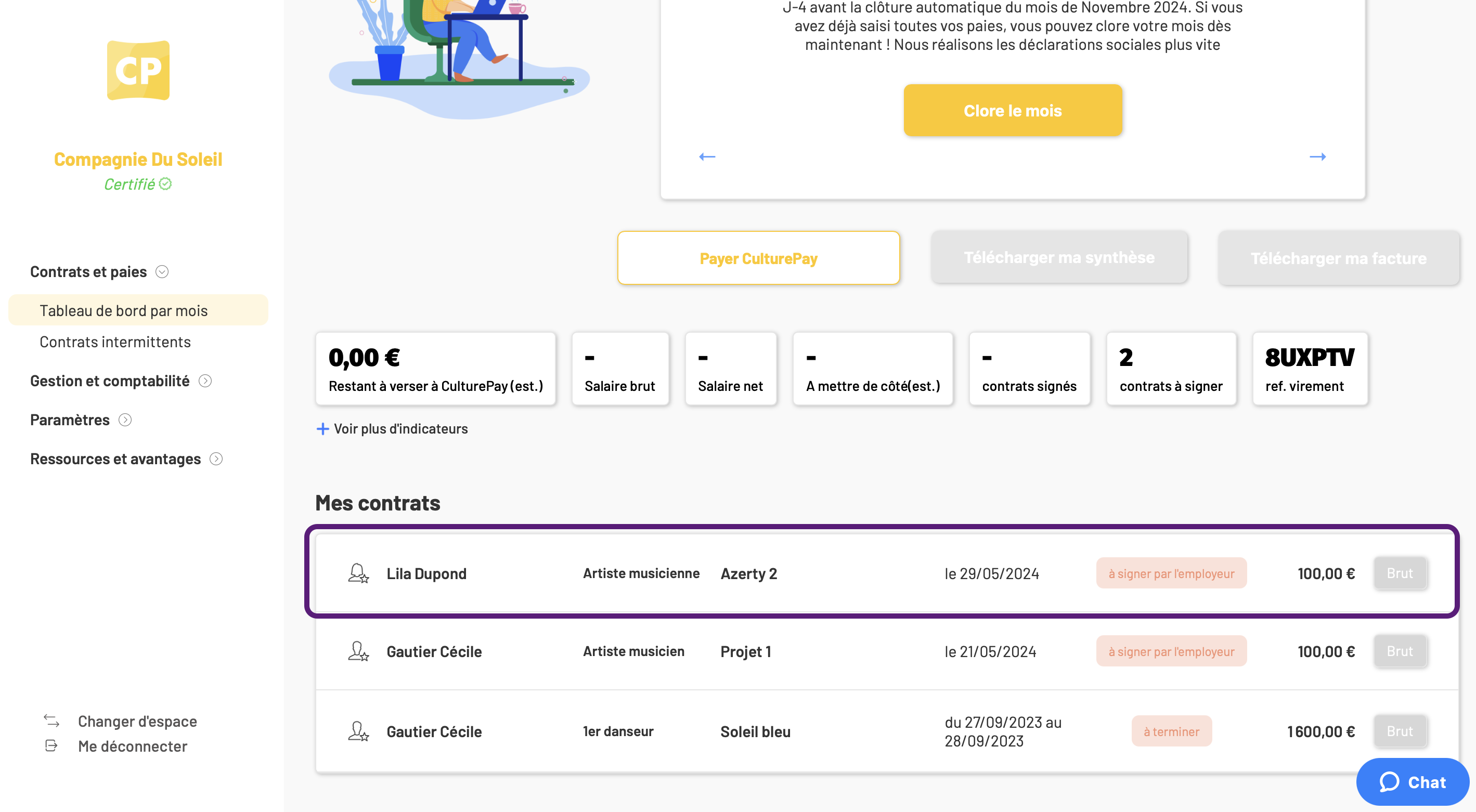Click Lila Dupond's artist profile icon
Image resolution: width=1476 pixels, height=812 pixels.
click(358, 573)
